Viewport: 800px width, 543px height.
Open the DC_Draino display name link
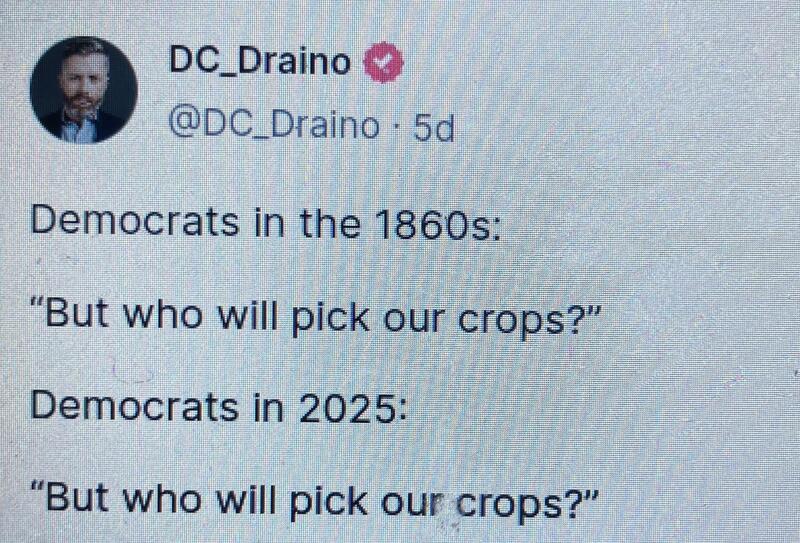click(x=260, y=64)
